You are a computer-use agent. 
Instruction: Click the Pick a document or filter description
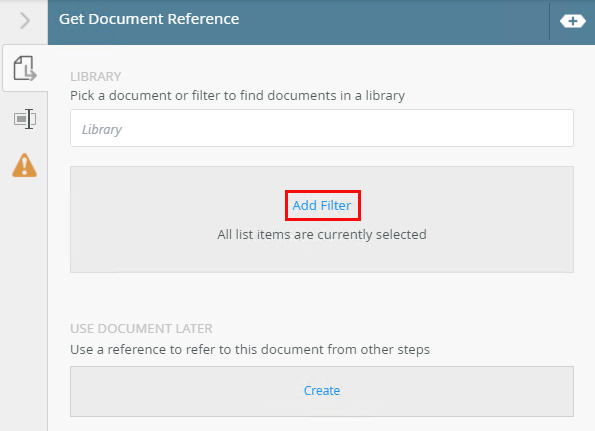(238, 96)
